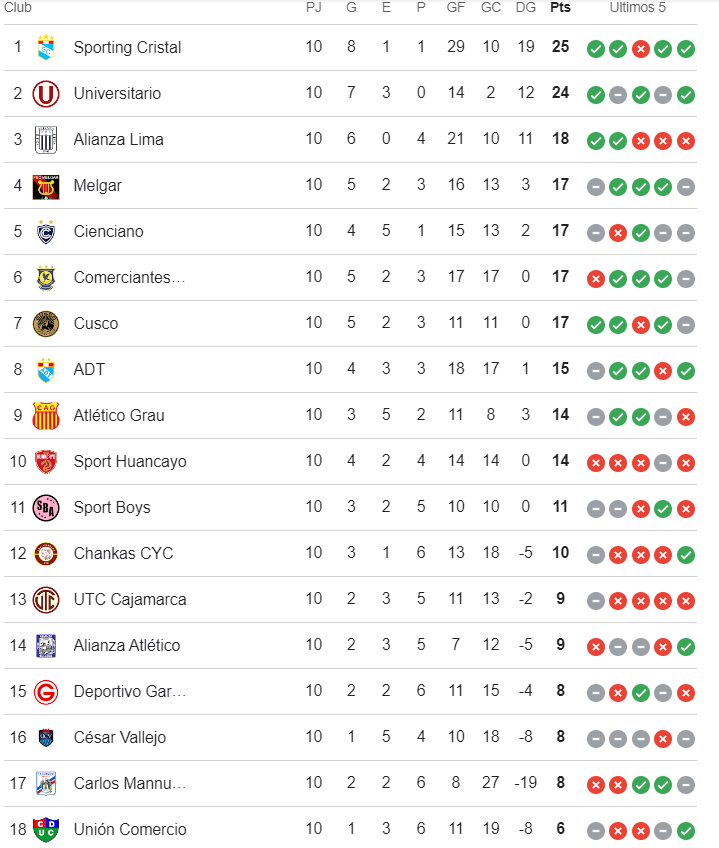Open the Cienciano team name

109,231
